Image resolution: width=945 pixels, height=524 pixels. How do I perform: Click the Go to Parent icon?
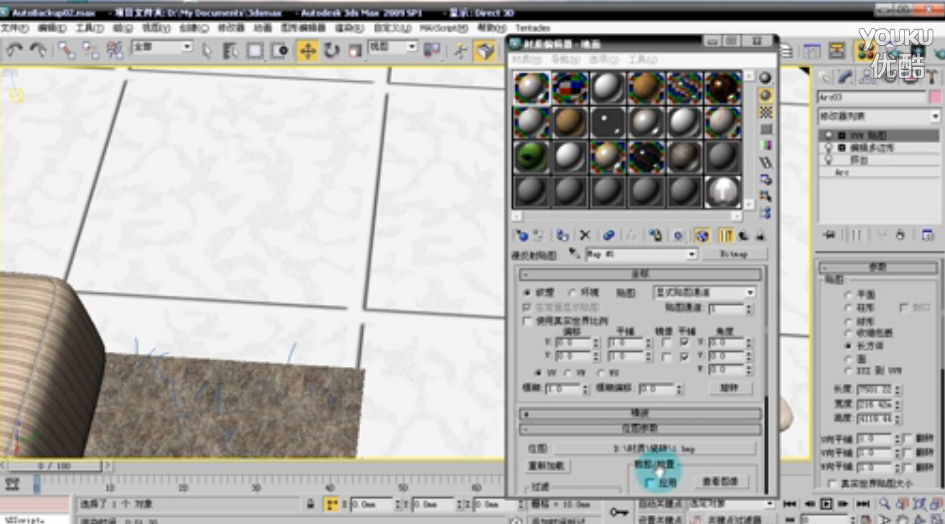(743, 236)
